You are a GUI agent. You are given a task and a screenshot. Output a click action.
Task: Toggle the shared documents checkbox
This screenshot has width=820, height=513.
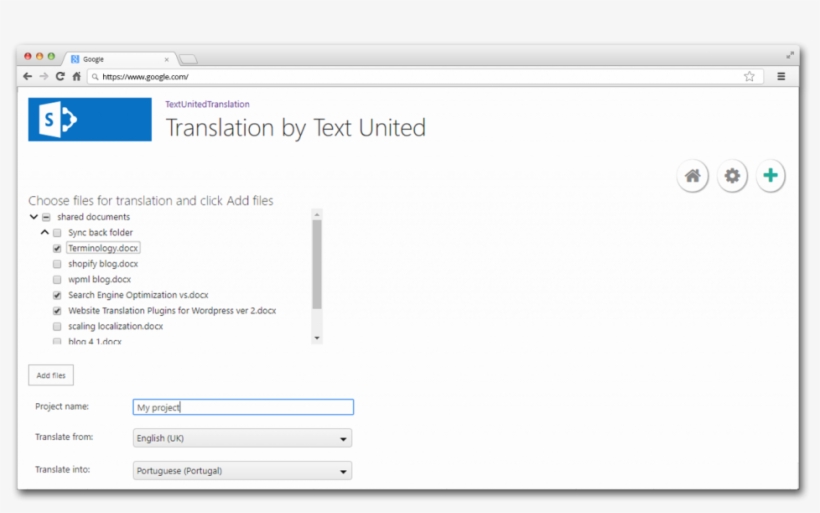click(x=46, y=217)
